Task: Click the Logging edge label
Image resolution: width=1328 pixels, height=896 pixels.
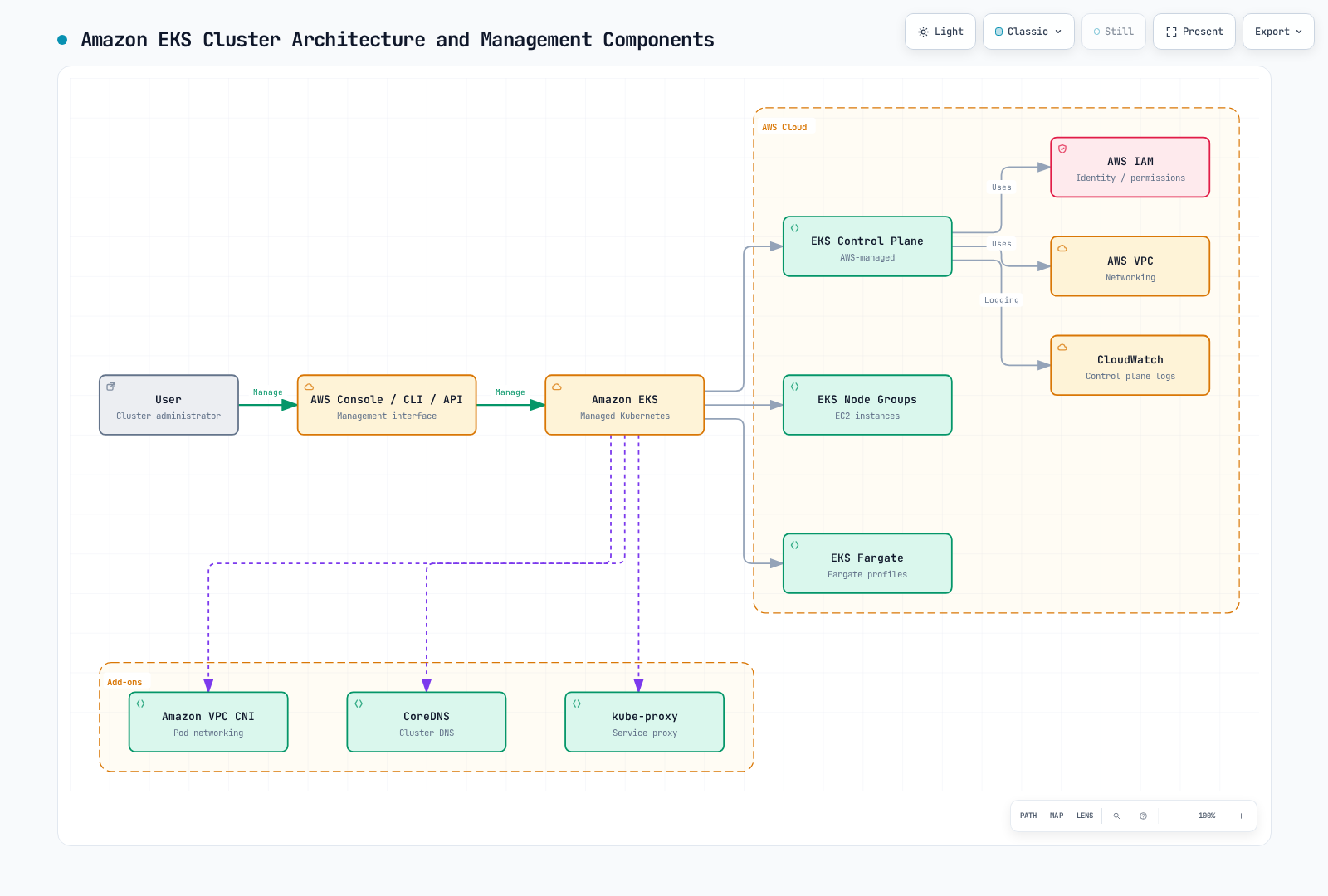Action: 1002,300
